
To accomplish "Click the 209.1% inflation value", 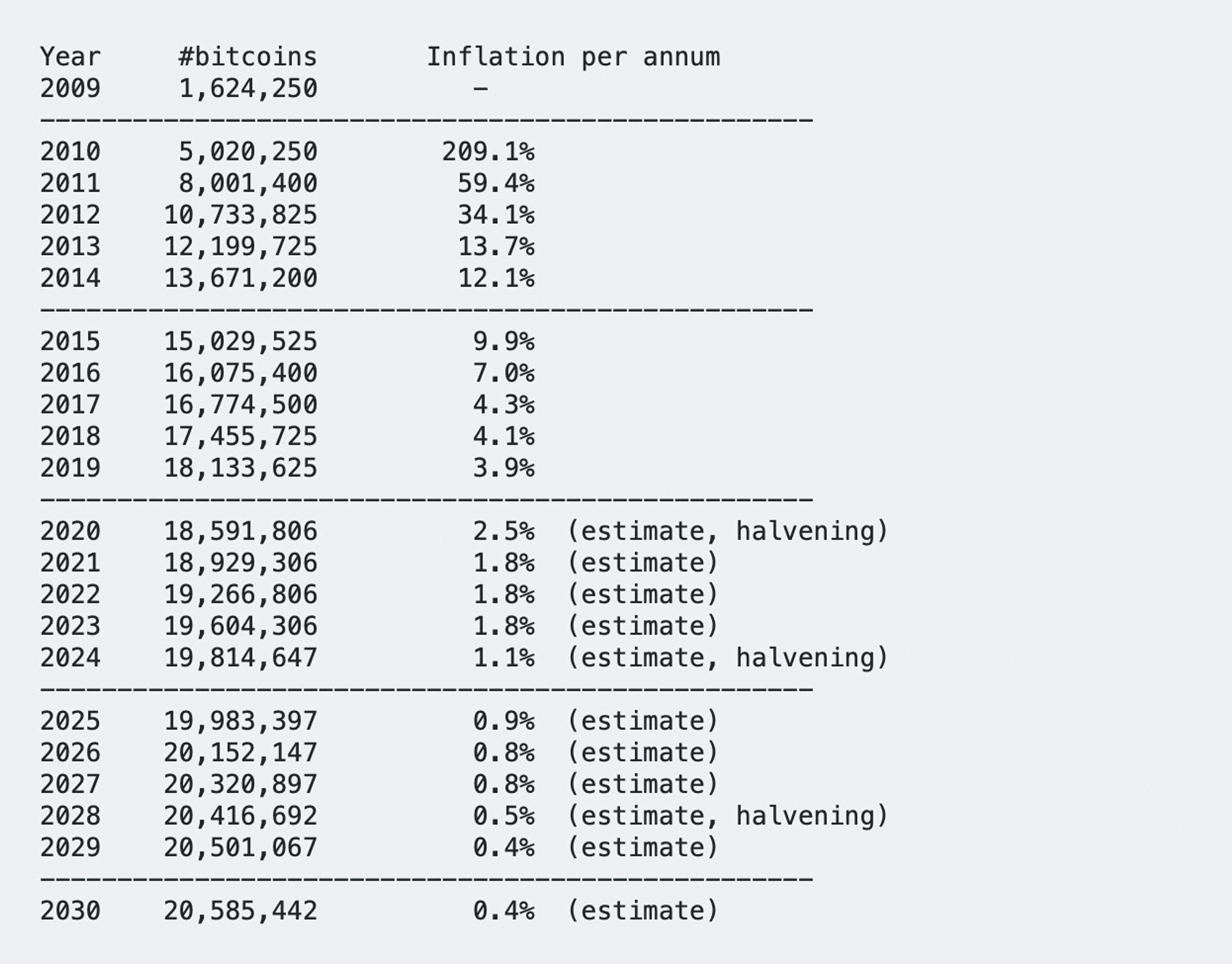I will [488, 152].
